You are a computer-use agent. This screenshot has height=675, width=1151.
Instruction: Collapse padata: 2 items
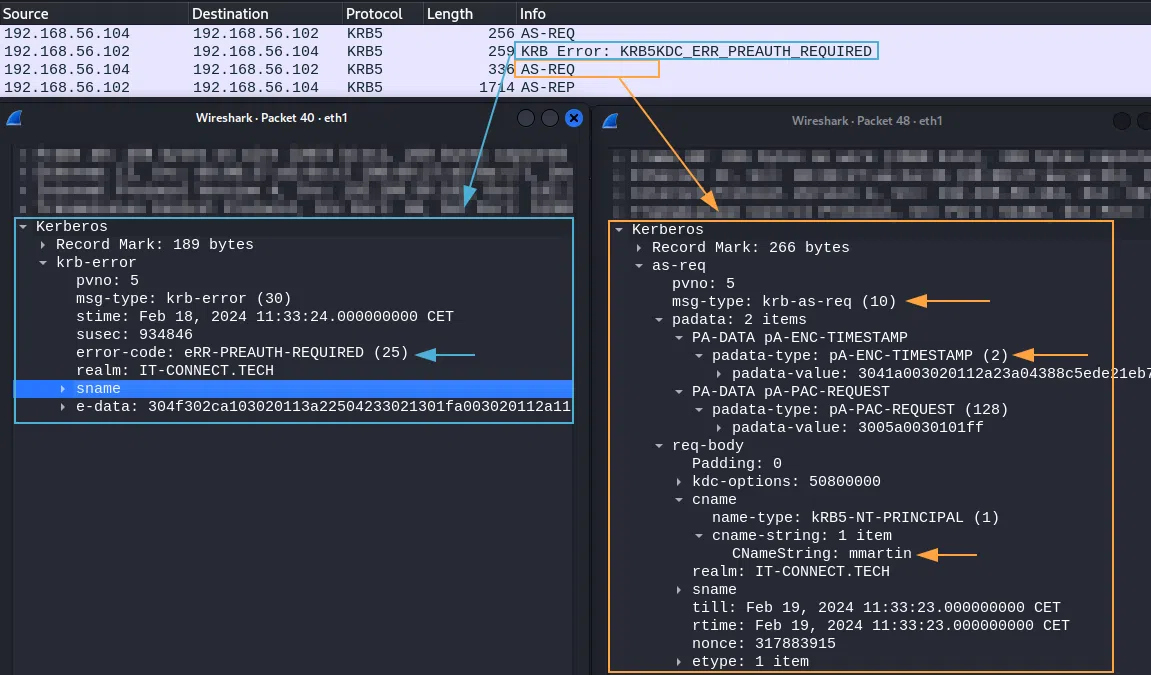pos(659,320)
